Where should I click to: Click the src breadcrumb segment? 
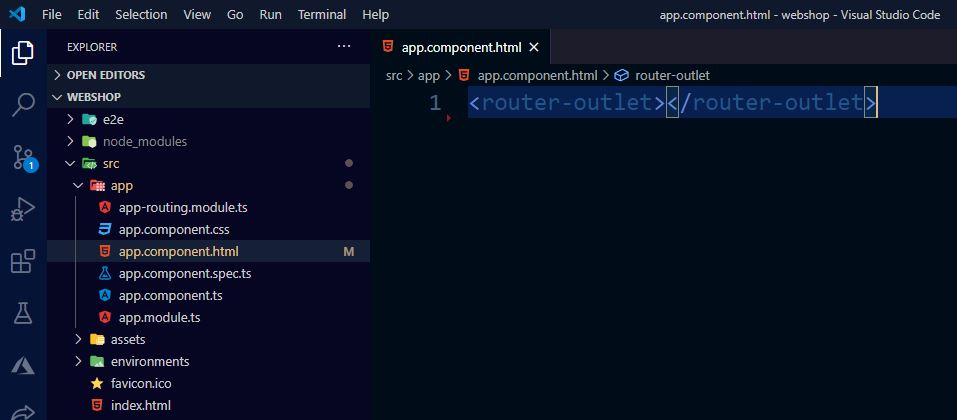[x=394, y=75]
